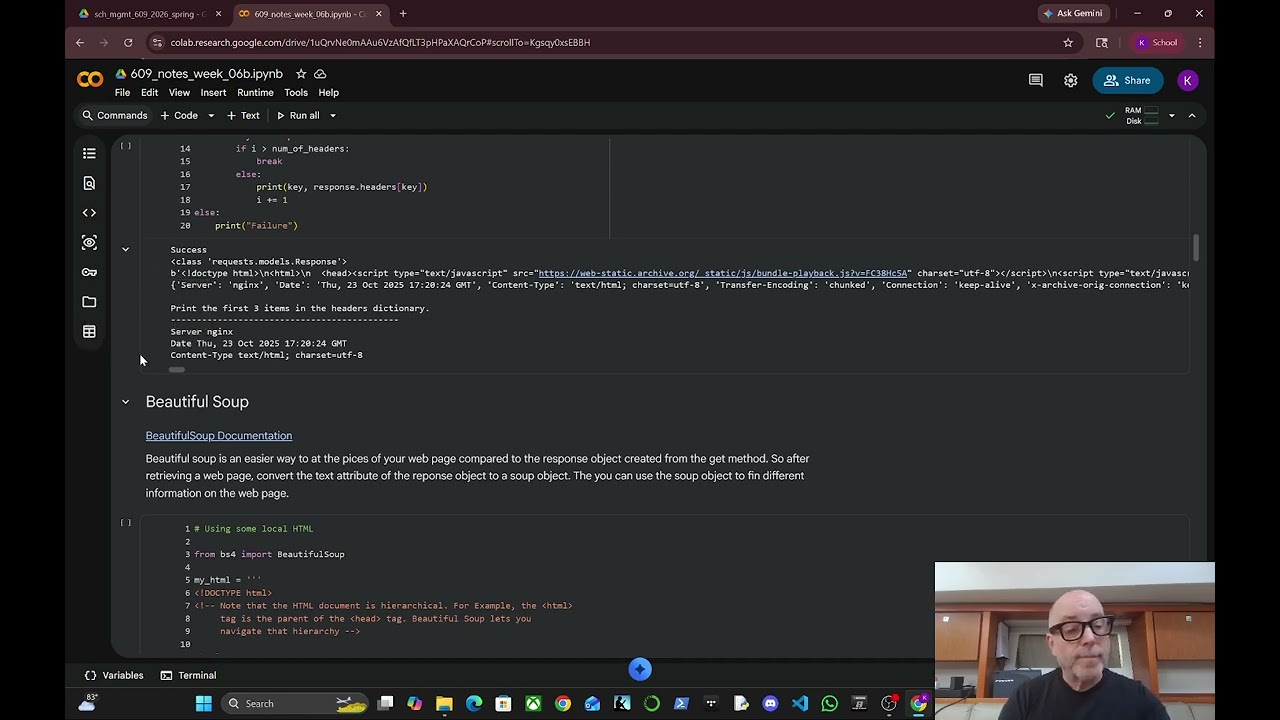This screenshot has width=1280, height=720.
Task: Run the Beautiful Soup local HTML cell
Action: pos(125,523)
